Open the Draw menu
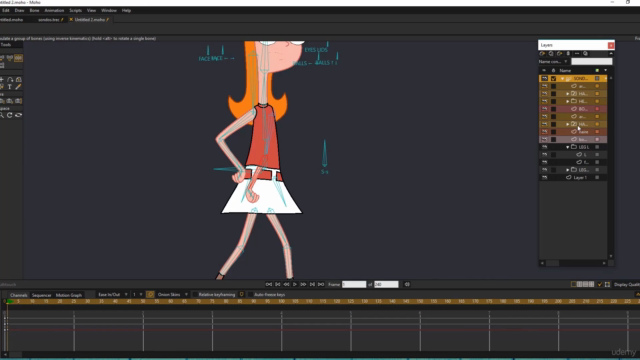Image resolution: width=640 pixels, height=360 pixels. click(x=19, y=10)
